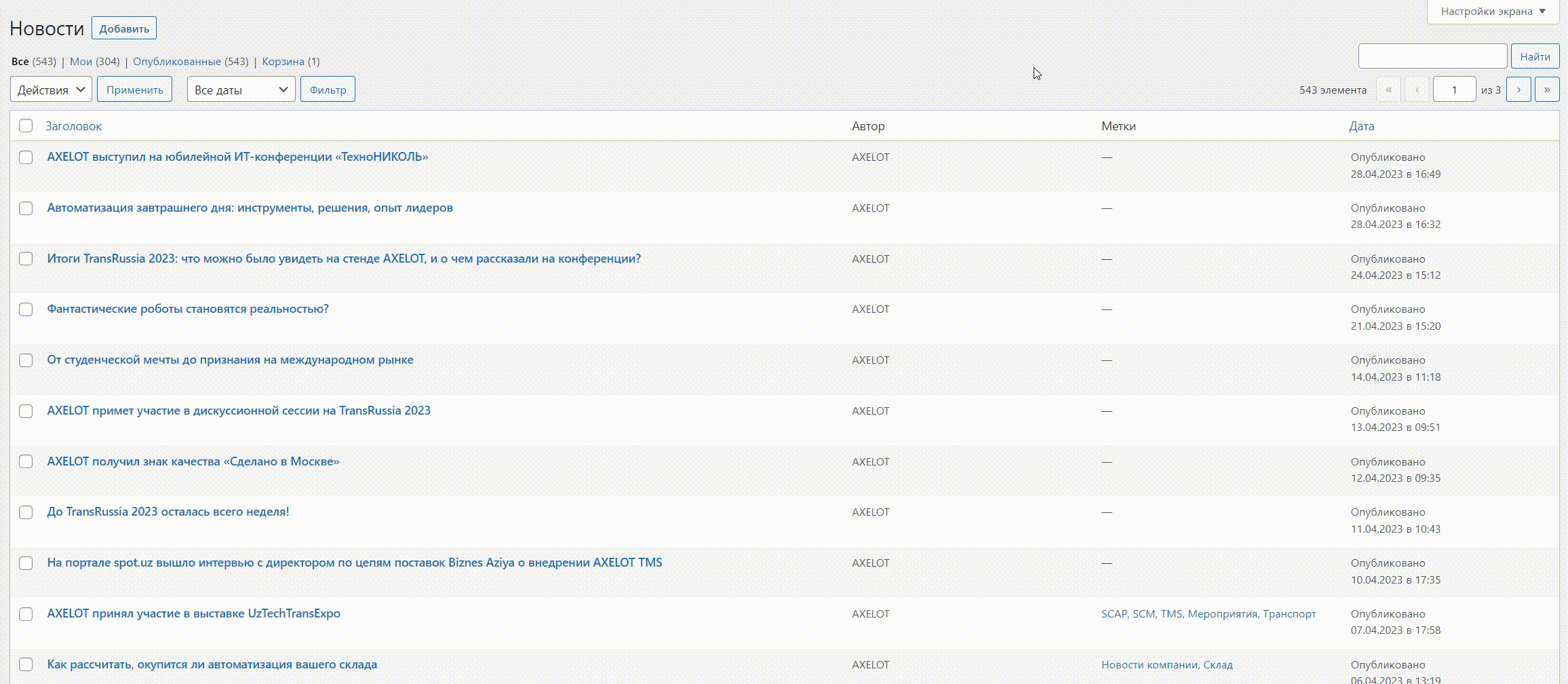Tick checkbox for «ТехноНИКОЛЬ» conference post

point(26,157)
